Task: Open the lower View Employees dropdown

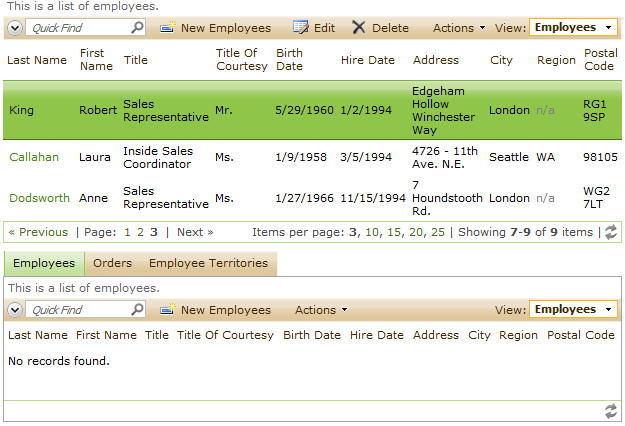Action: (573, 309)
